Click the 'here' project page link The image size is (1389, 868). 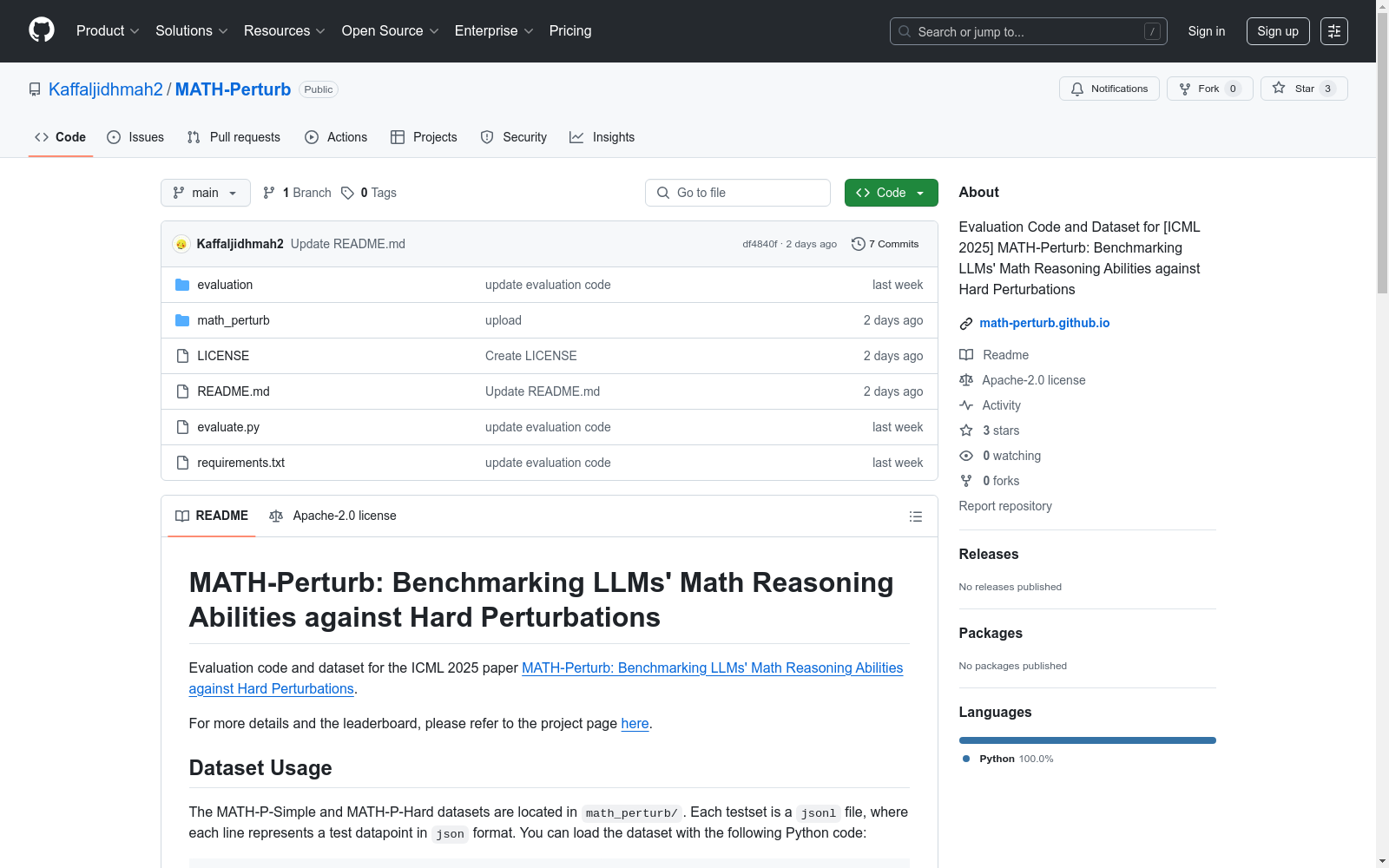635,724
